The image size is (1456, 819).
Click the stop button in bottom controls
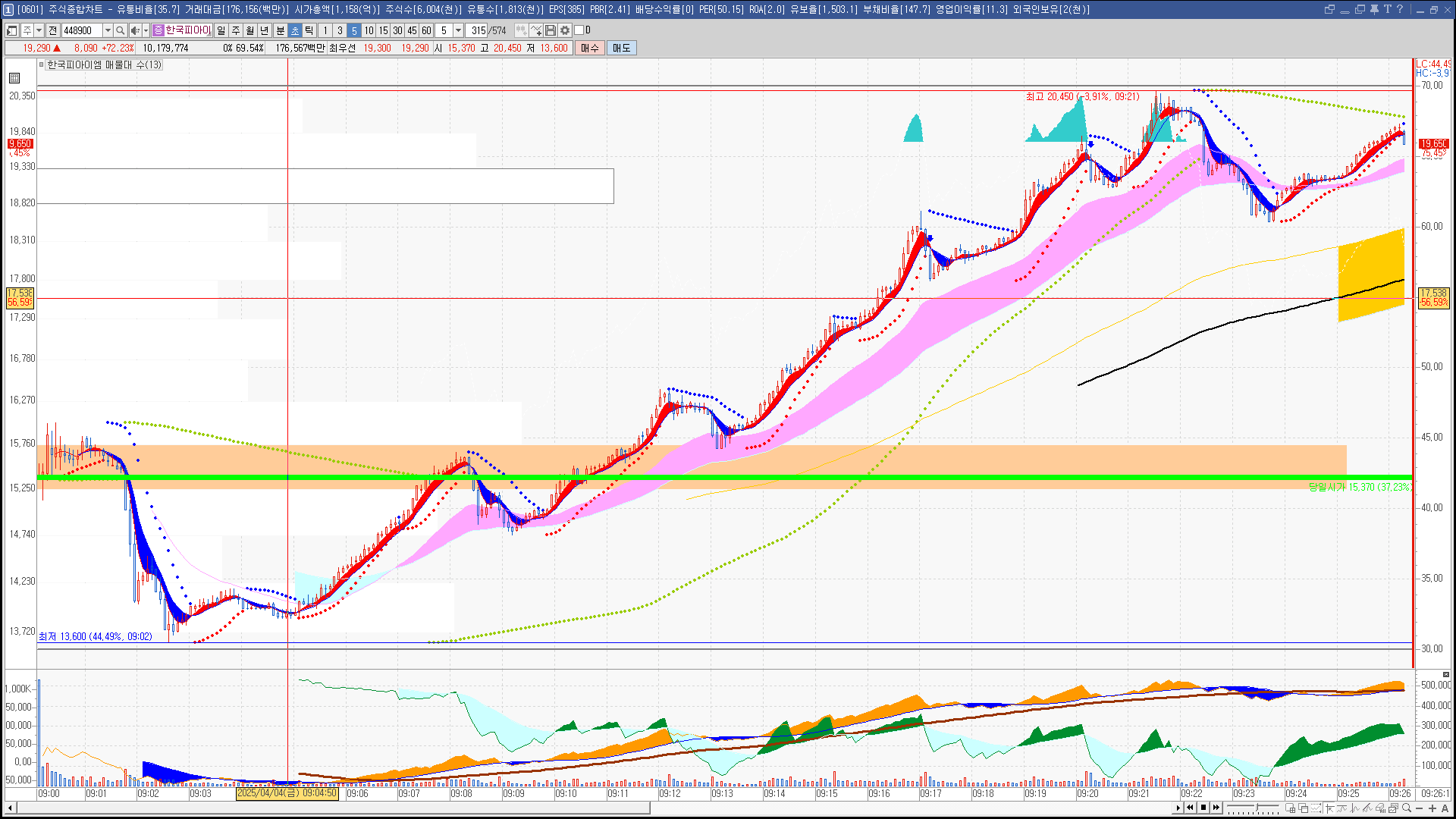(1203, 808)
